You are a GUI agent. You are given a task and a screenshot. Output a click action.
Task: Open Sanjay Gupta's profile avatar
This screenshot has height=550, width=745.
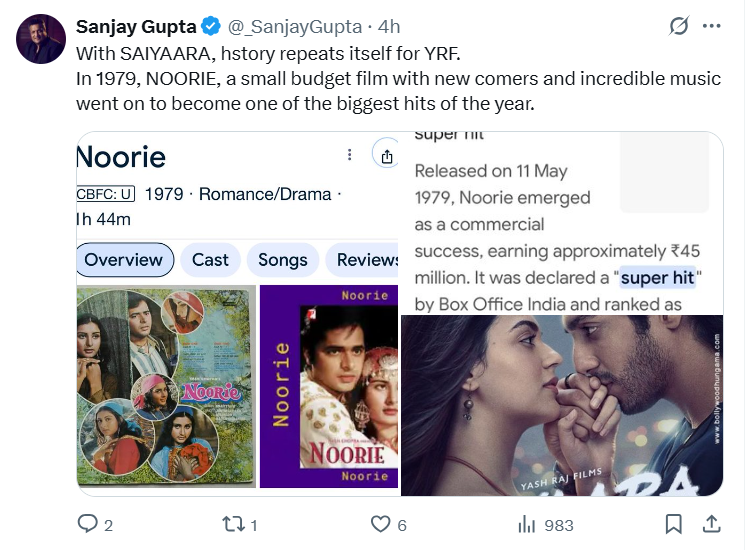[x=40, y=40]
